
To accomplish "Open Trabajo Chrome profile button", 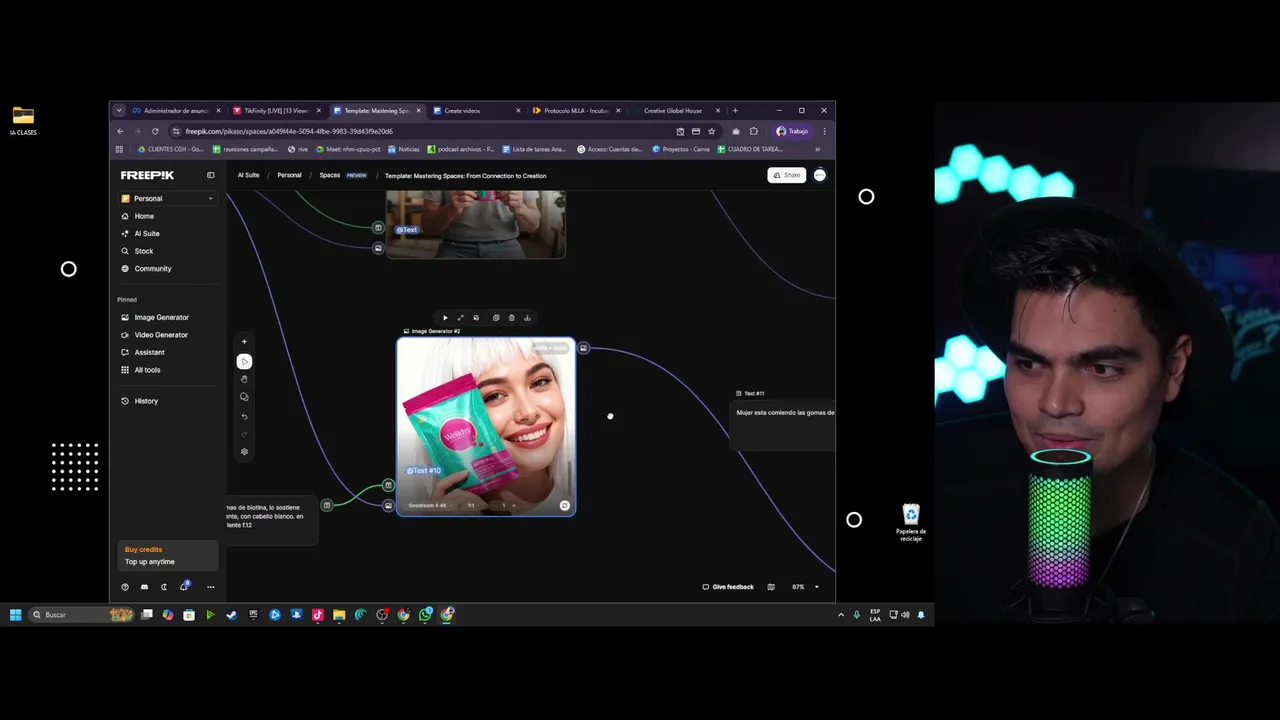I will point(792,131).
